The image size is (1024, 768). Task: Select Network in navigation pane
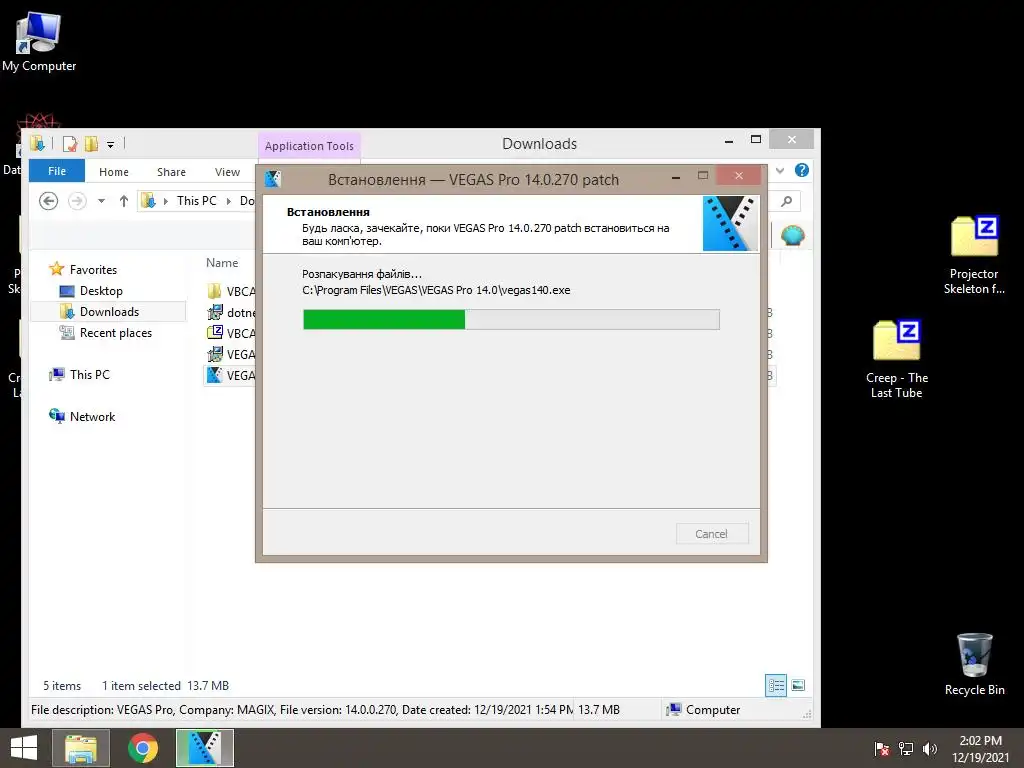(x=92, y=417)
